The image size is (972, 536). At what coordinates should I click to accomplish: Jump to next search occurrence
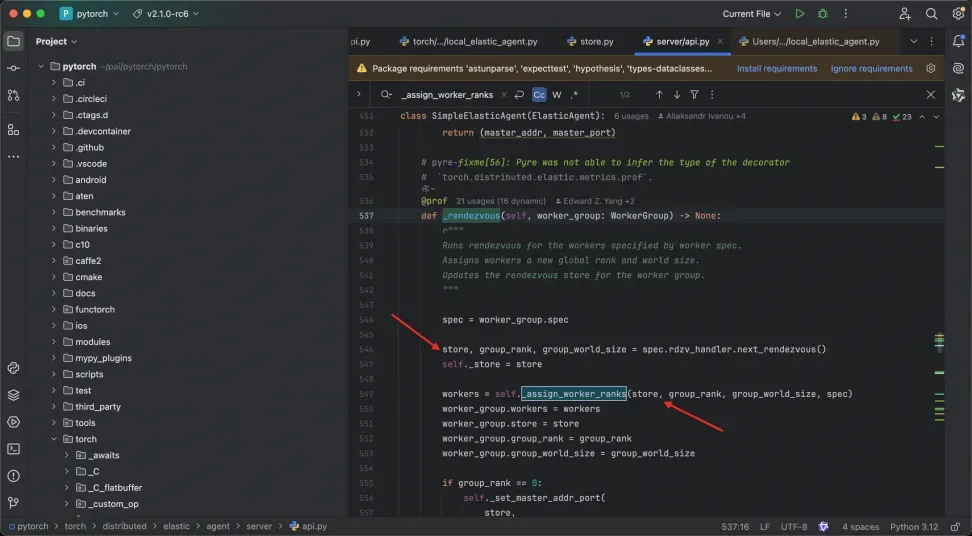(677, 95)
